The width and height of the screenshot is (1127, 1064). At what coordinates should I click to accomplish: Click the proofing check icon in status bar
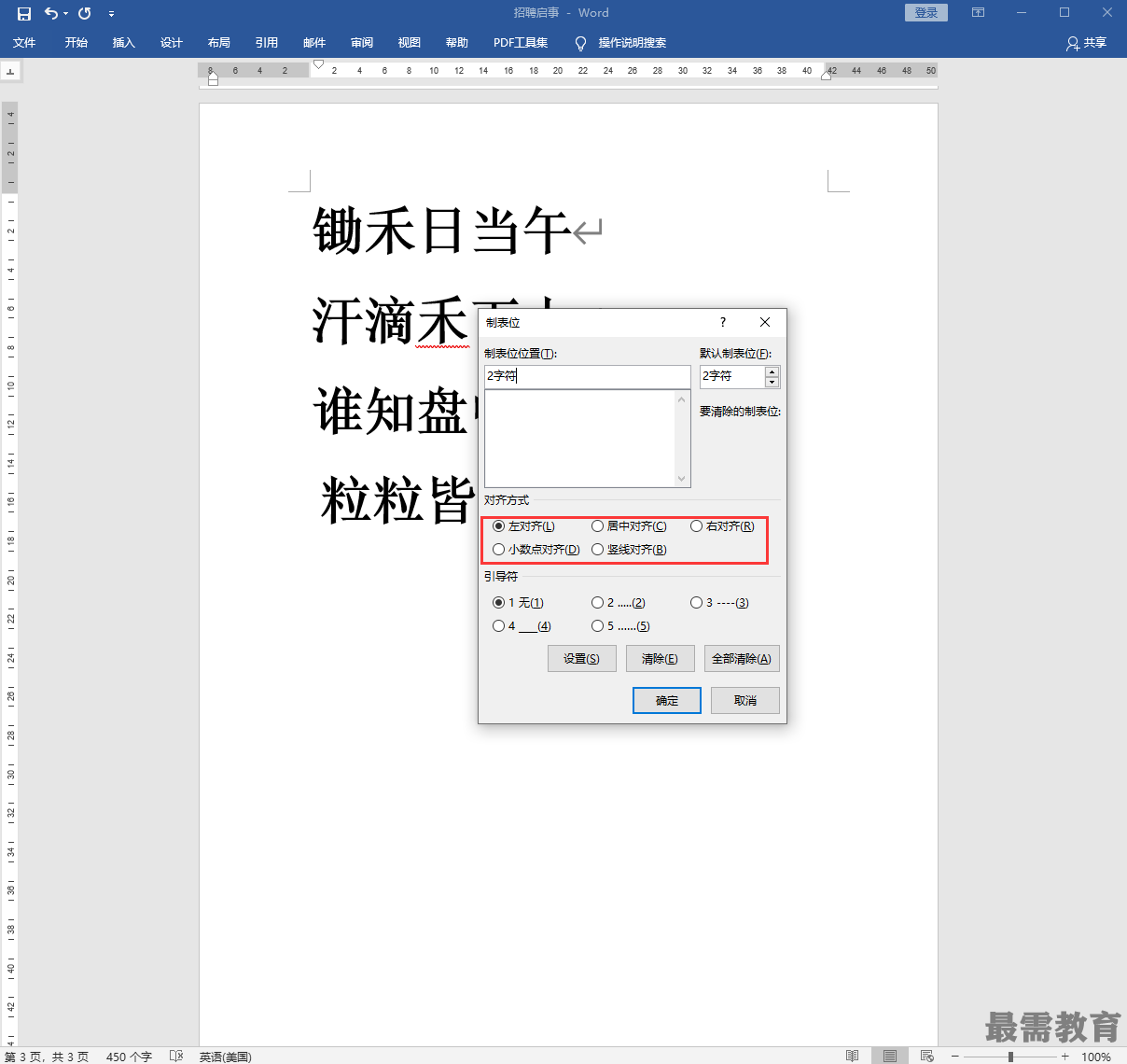[x=176, y=1056]
